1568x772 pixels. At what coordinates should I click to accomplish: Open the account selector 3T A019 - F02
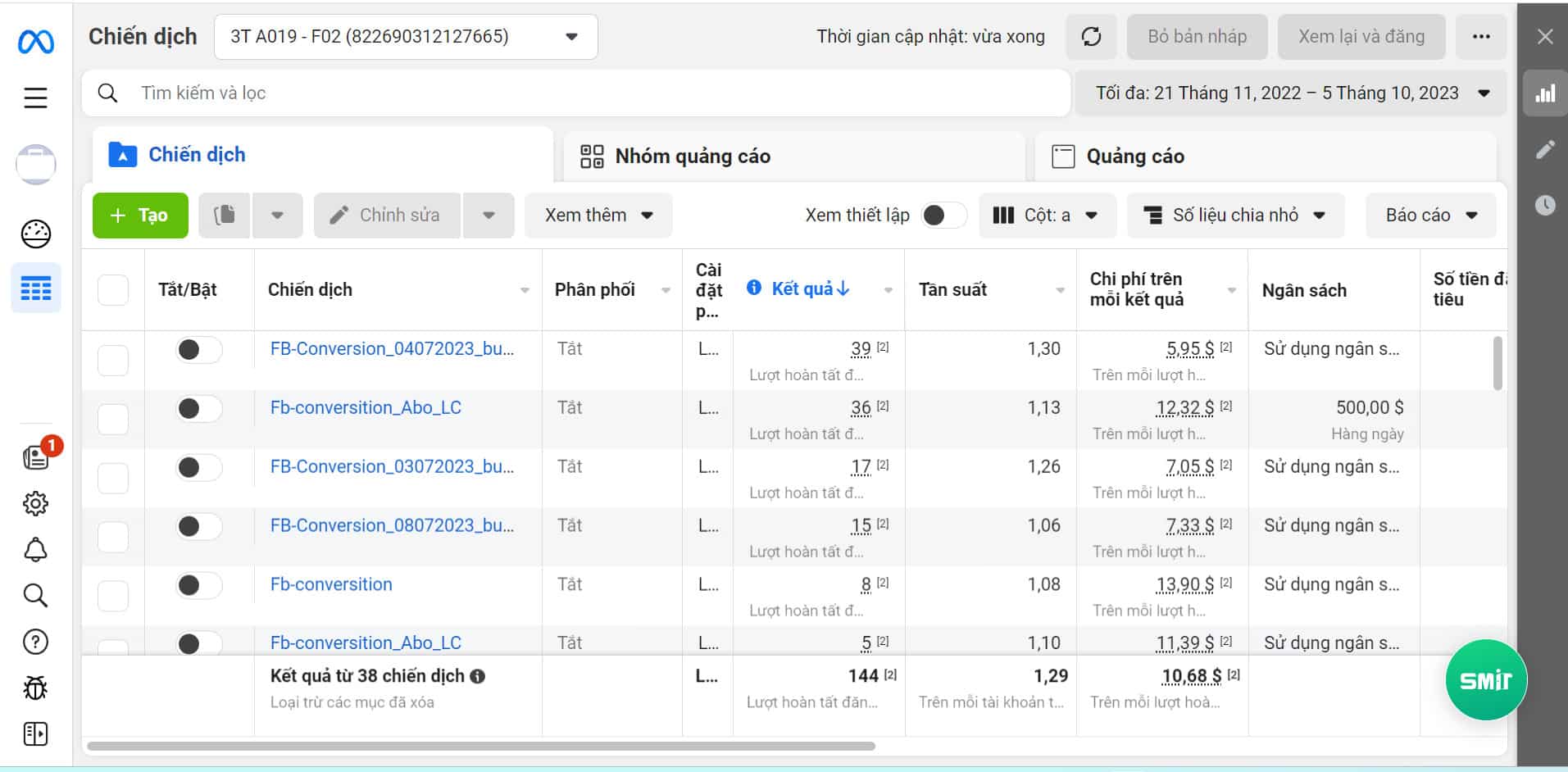pyautogui.click(x=406, y=37)
